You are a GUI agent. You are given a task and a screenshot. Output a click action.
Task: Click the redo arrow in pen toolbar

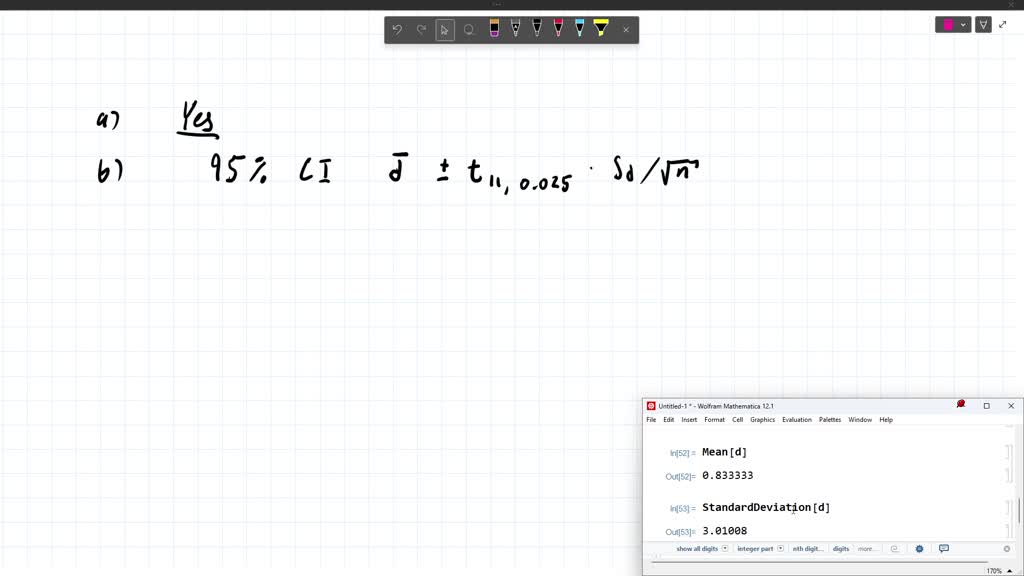421,30
